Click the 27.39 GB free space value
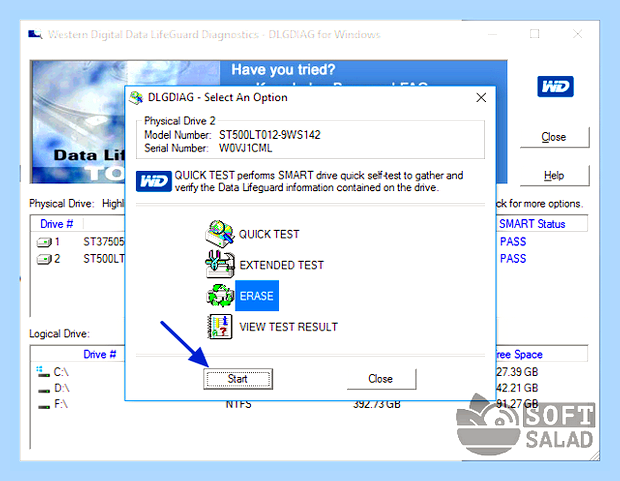This screenshot has height=481, width=620. [517, 372]
